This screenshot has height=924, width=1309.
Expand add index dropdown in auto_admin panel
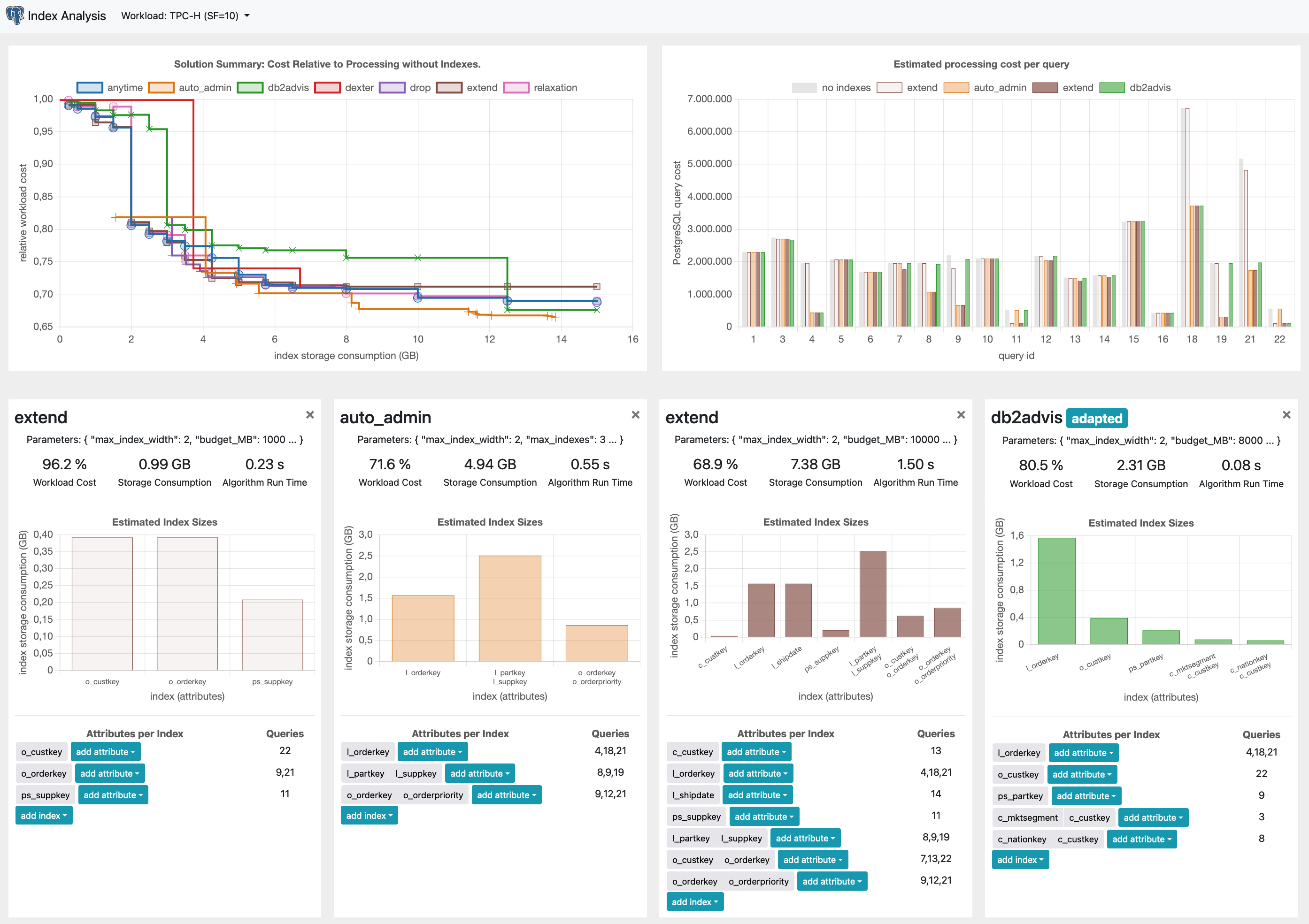[x=369, y=816]
